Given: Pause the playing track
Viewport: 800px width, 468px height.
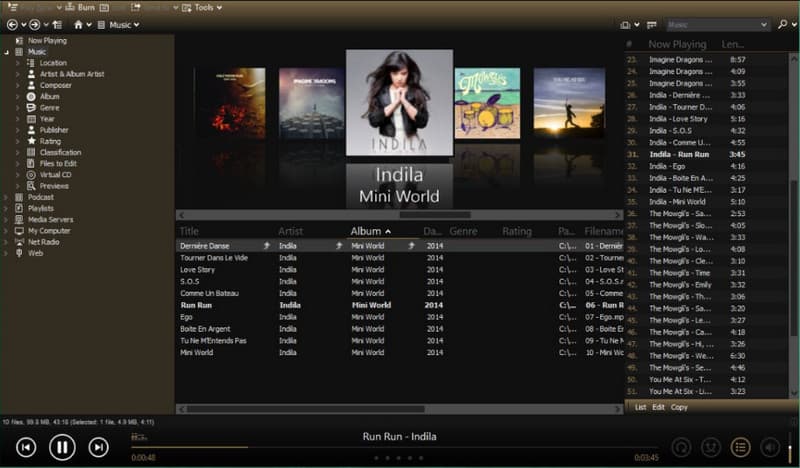Looking at the screenshot, I should click(62, 447).
